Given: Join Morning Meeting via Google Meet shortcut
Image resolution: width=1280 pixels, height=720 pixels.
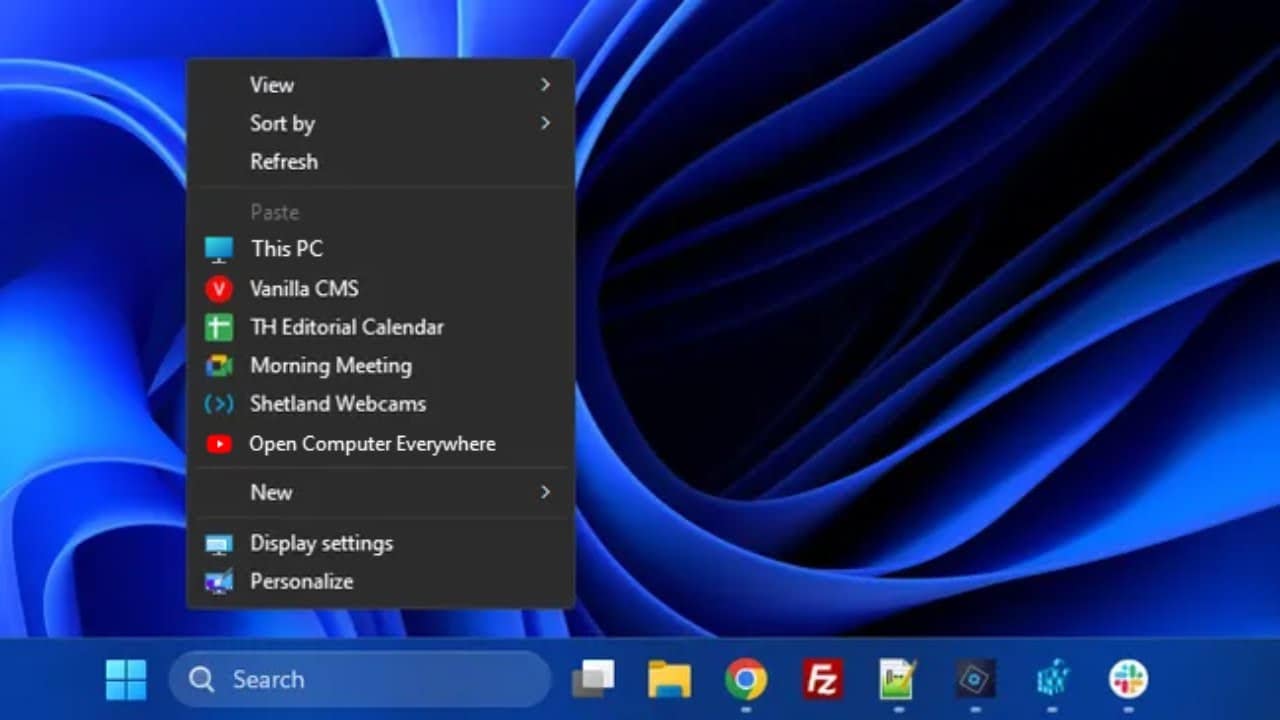Looking at the screenshot, I should pos(330,366).
